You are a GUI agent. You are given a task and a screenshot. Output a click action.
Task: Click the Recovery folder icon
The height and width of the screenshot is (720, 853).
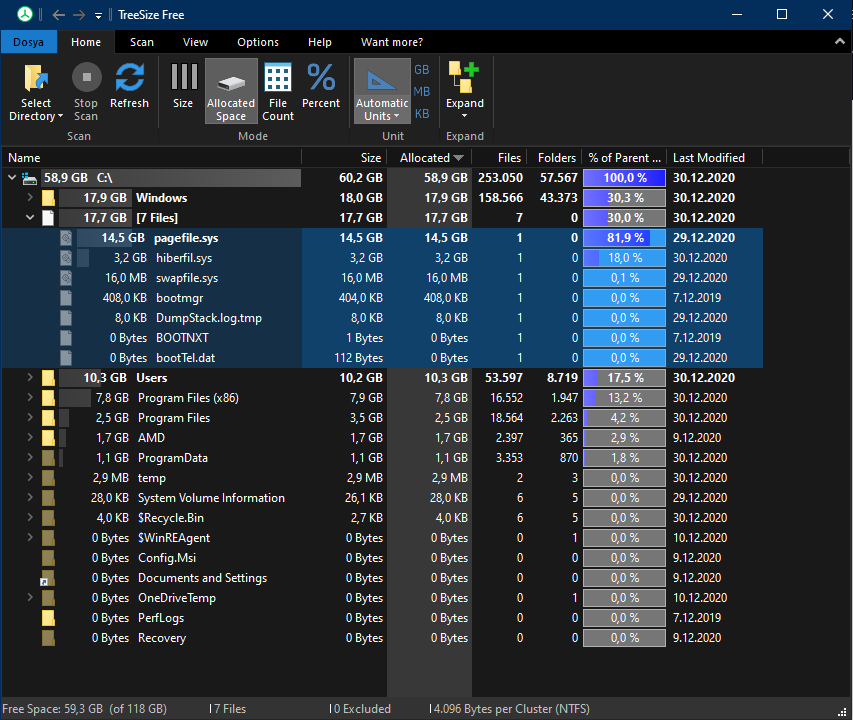click(x=48, y=638)
